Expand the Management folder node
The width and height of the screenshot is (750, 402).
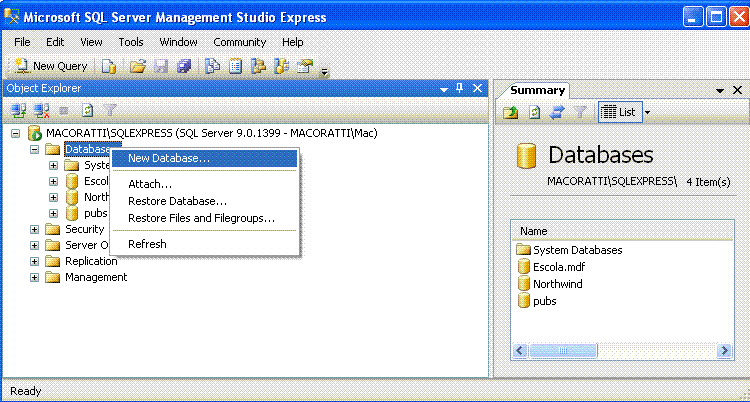coord(34,277)
